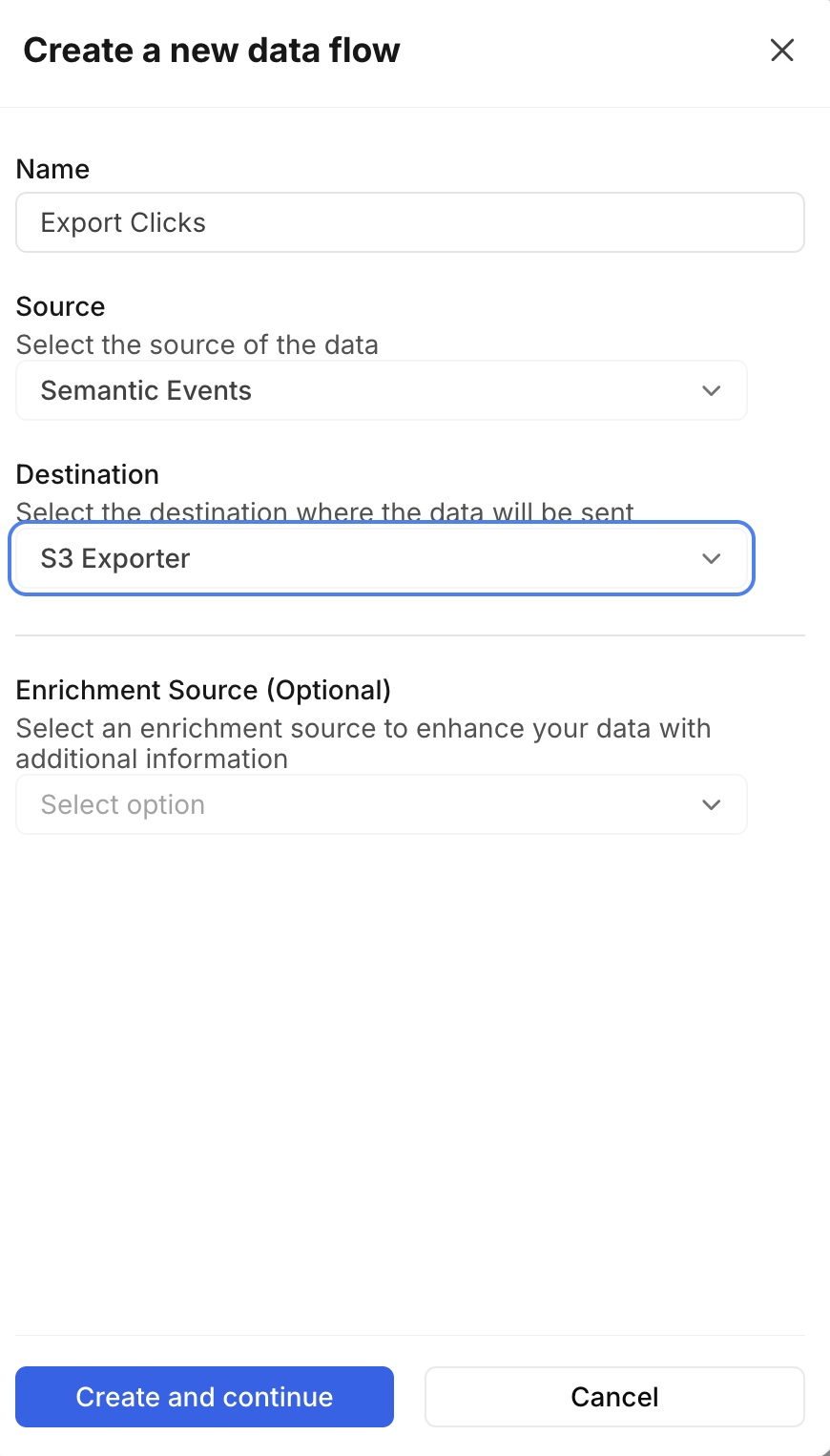Click the Name field label

tap(53, 170)
